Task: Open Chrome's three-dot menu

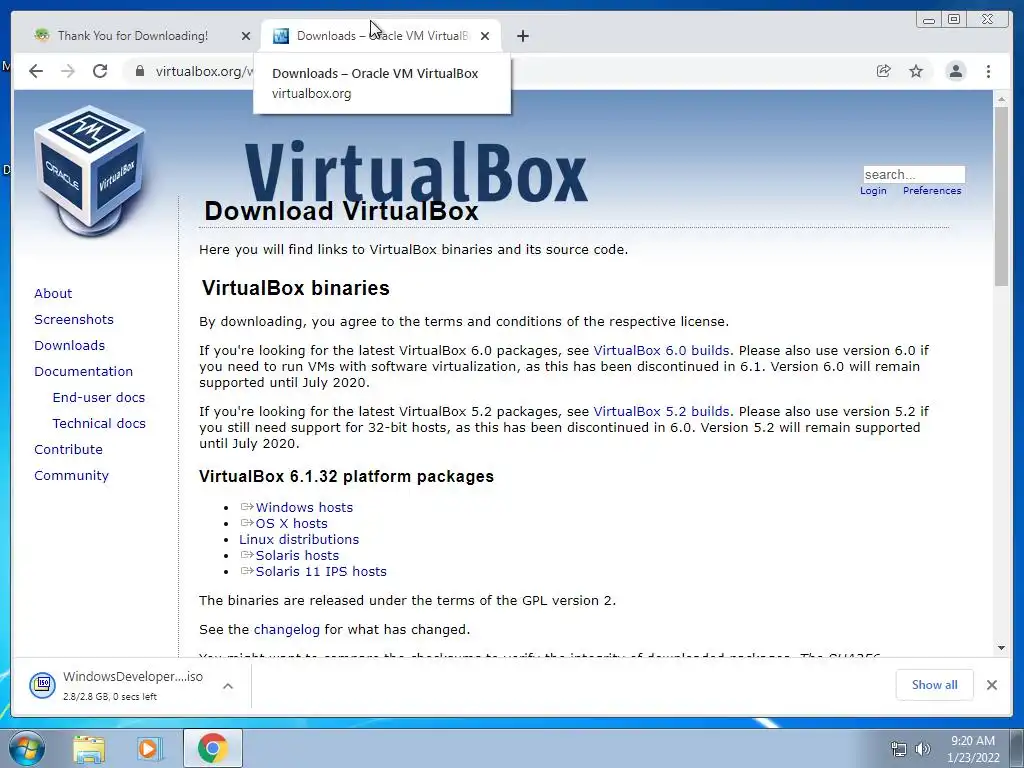Action: [988, 71]
